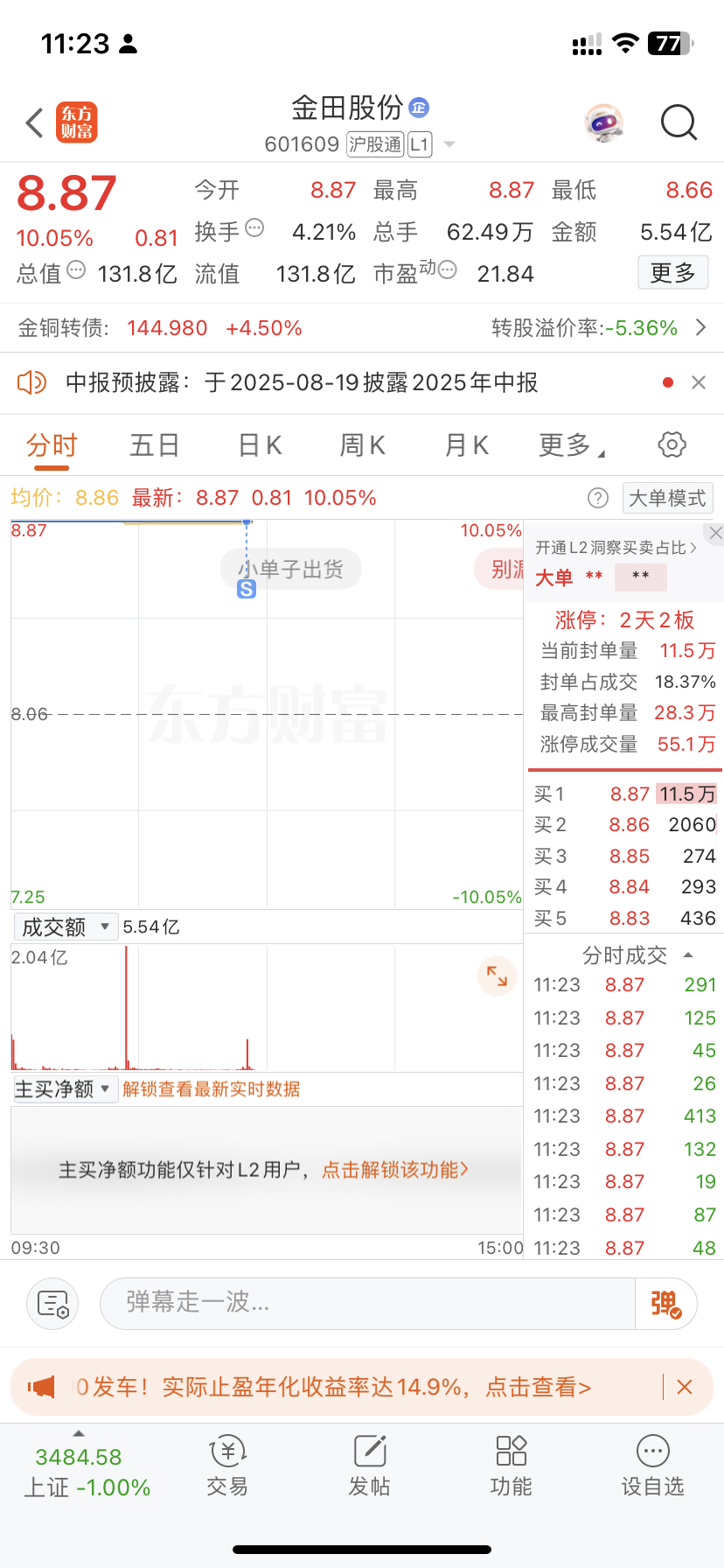
Task: Open the 主买净额 indicator dropdown
Action: point(66,1089)
